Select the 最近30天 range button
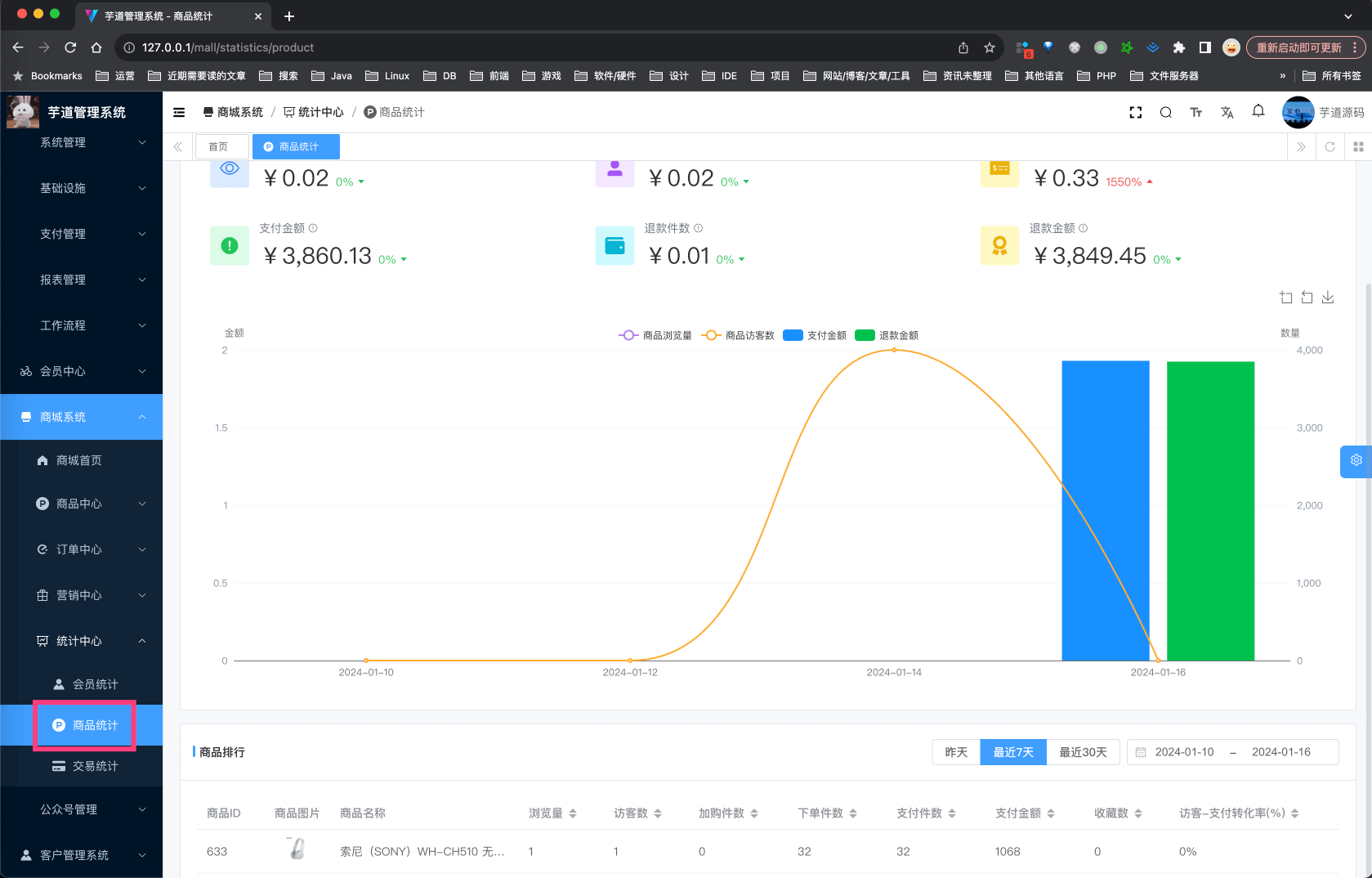This screenshot has height=878, width=1372. (x=1083, y=752)
